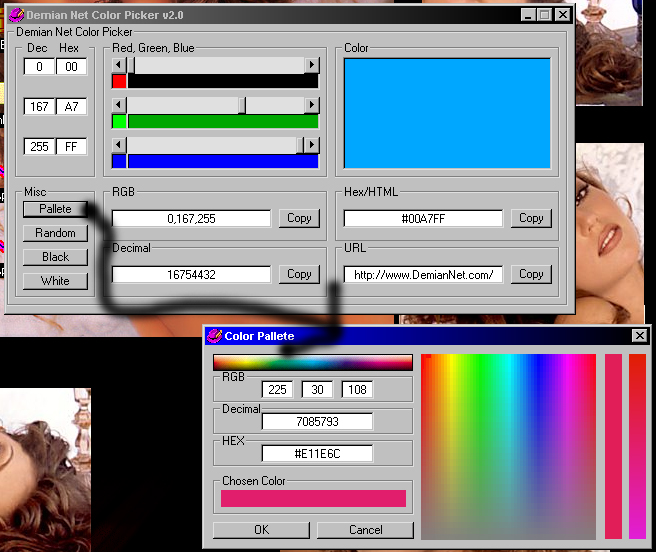Open the Pallete color chooser

click(x=55, y=209)
